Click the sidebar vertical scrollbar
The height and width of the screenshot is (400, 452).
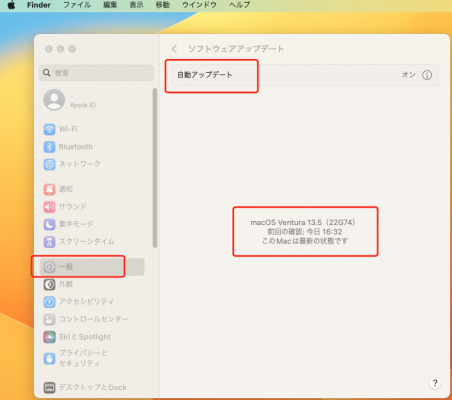point(155,168)
